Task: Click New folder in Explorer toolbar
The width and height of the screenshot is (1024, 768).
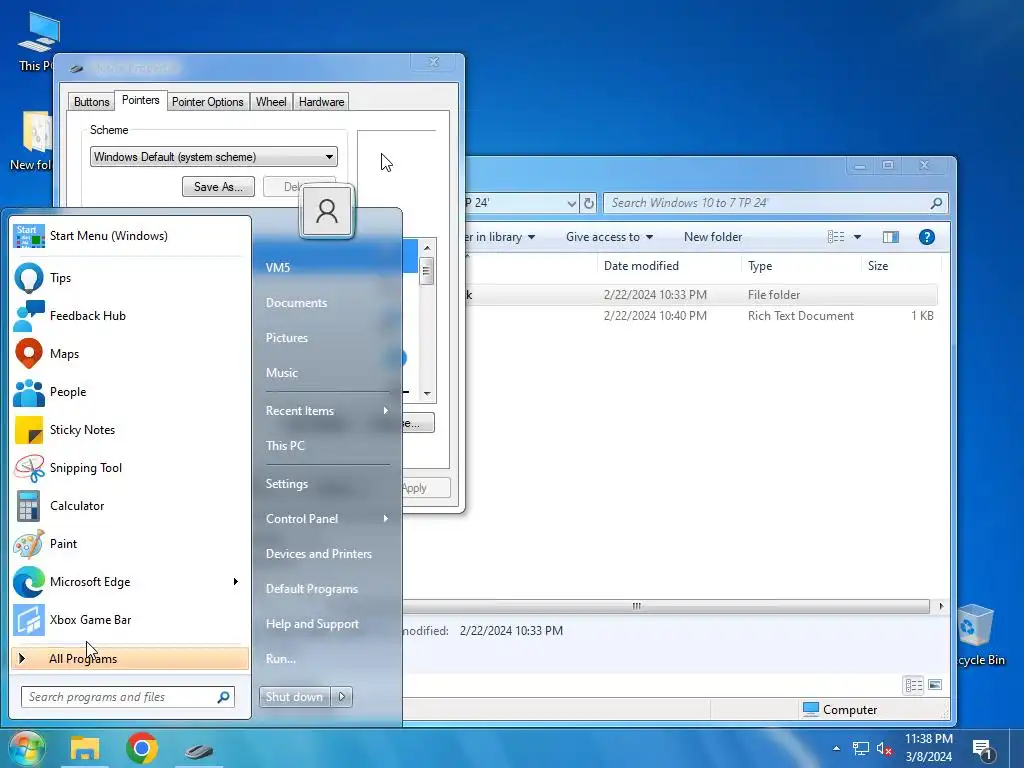Action: coord(712,237)
